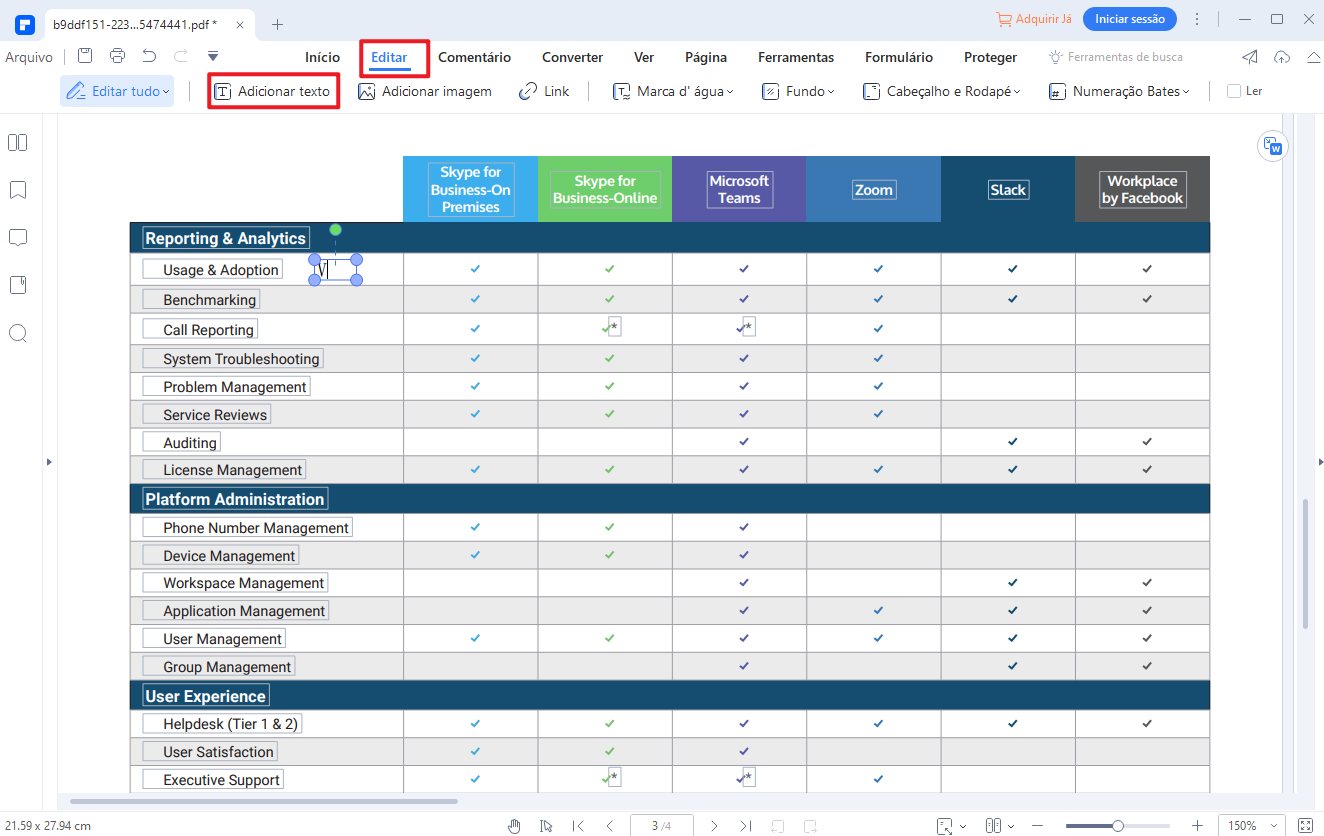This screenshot has height=836, width=1324.
Task: Select the Editar tab
Action: point(389,57)
